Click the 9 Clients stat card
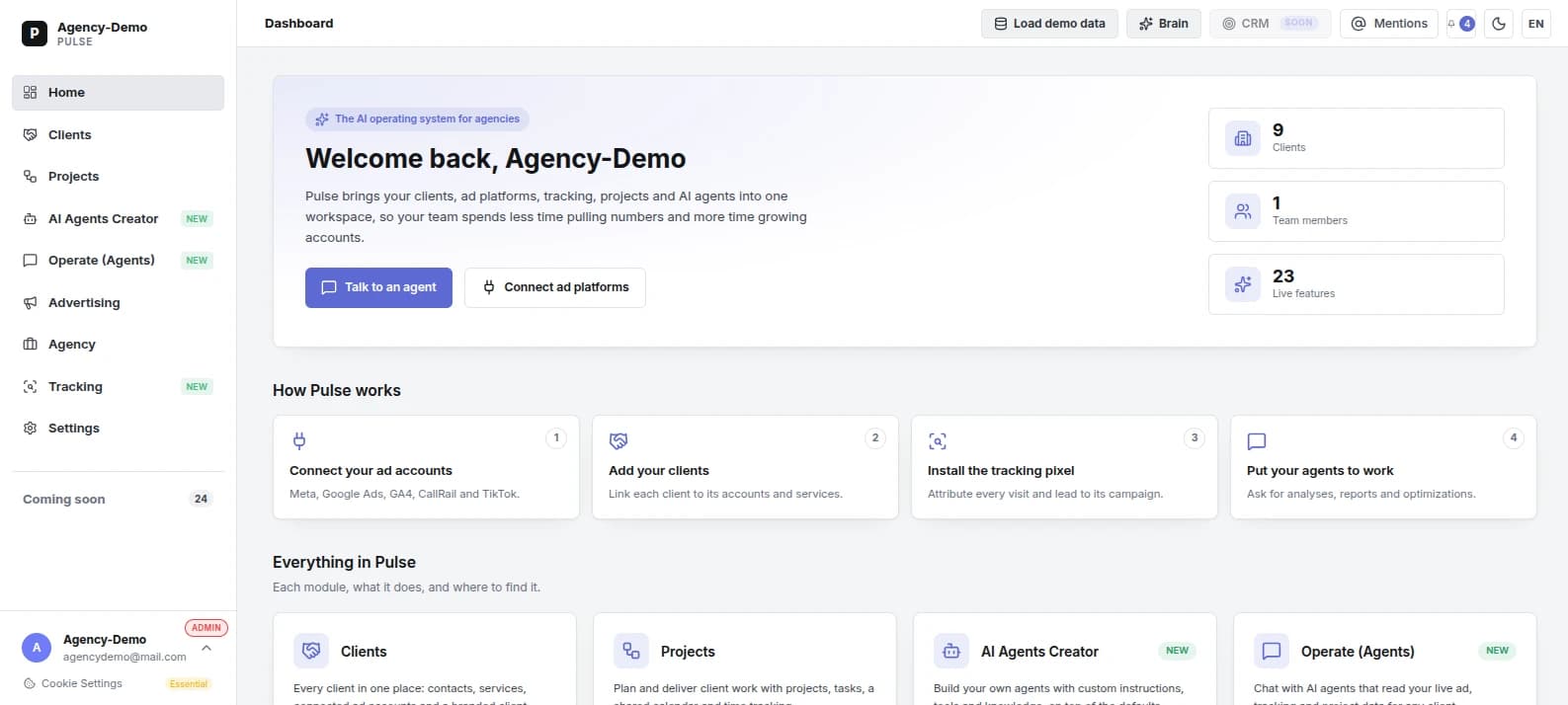 tap(1356, 138)
